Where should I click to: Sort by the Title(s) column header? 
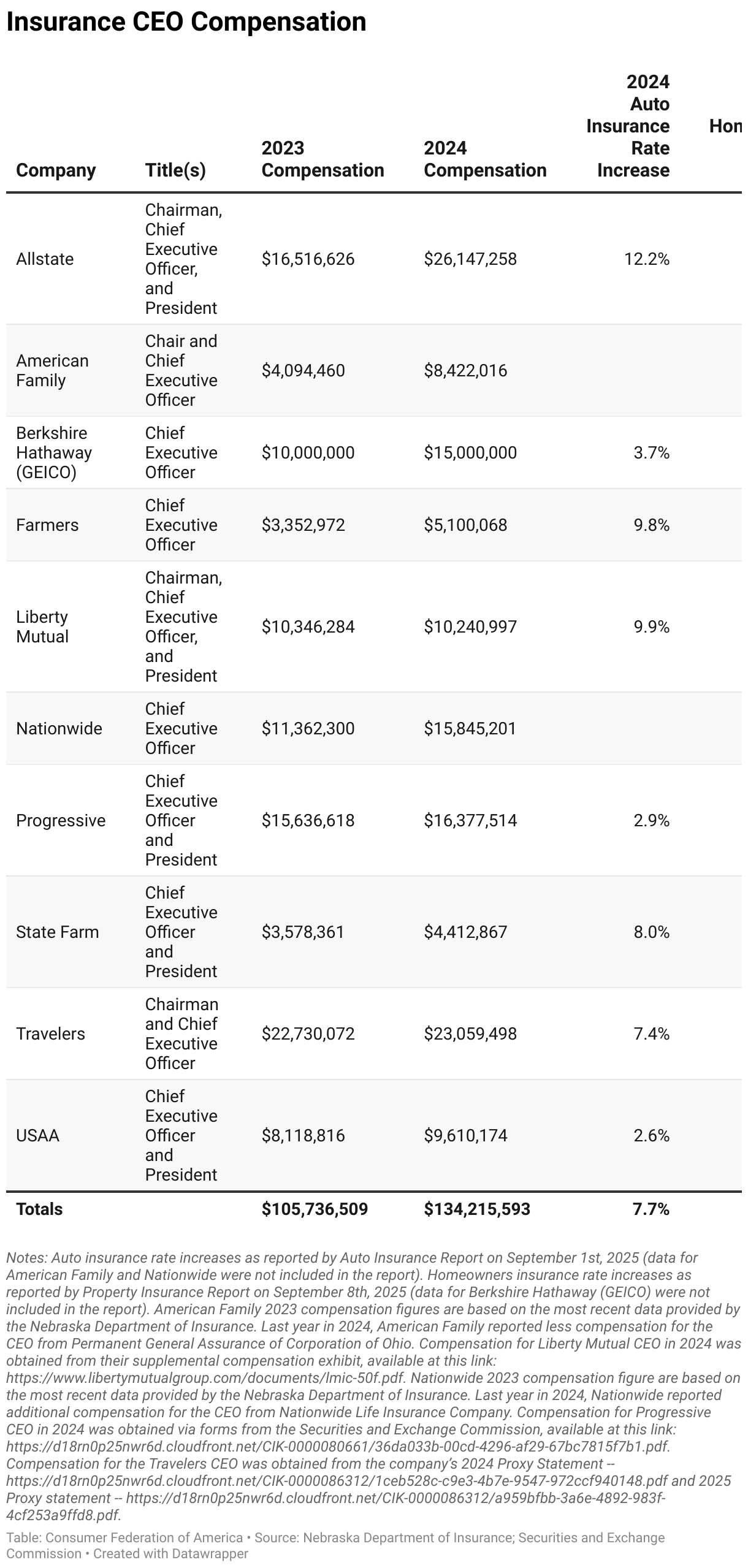pos(175,170)
